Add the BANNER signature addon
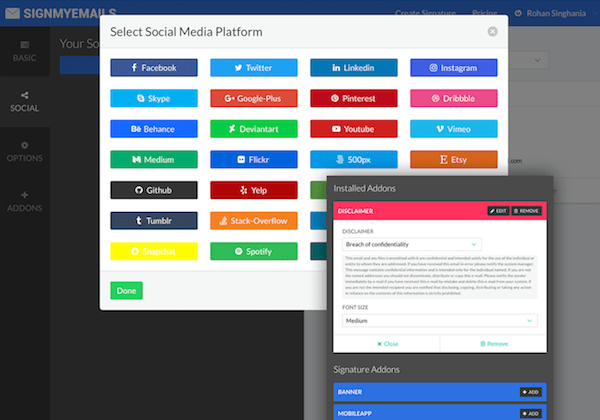600x420 pixels. 530,392
